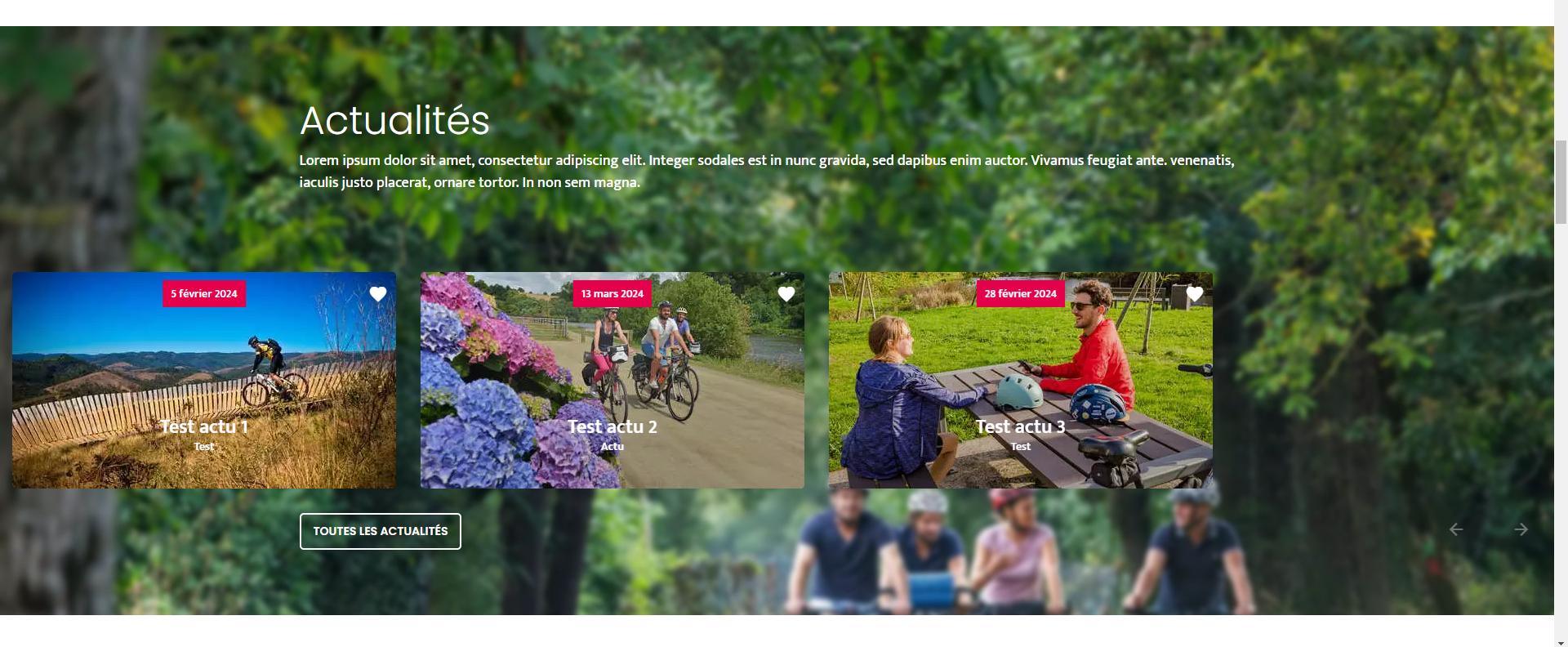The width and height of the screenshot is (1568, 647).
Task: Advance carousel with the right arrow
Action: point(1521,529)
